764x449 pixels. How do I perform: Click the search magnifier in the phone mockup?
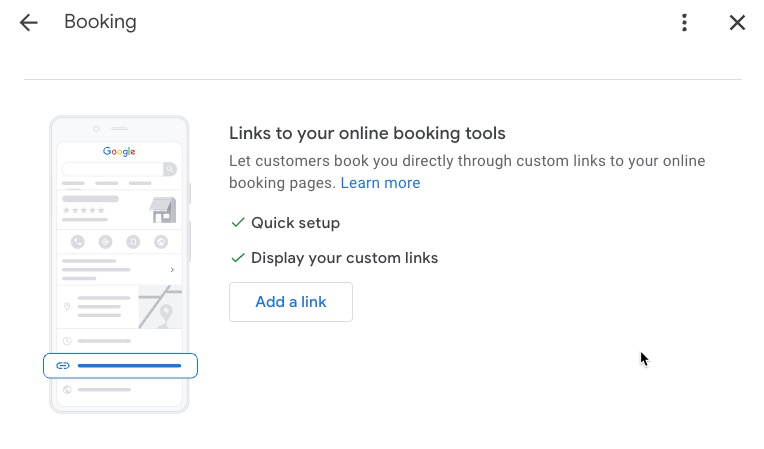[170, 170]
